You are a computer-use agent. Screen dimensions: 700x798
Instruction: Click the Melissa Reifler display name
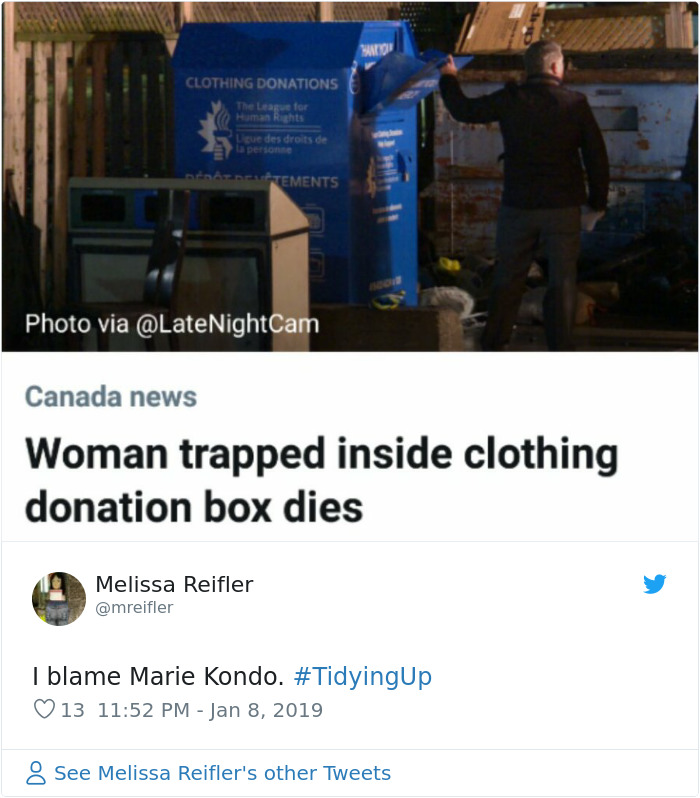pyautogui.click(x=174, y=584)
